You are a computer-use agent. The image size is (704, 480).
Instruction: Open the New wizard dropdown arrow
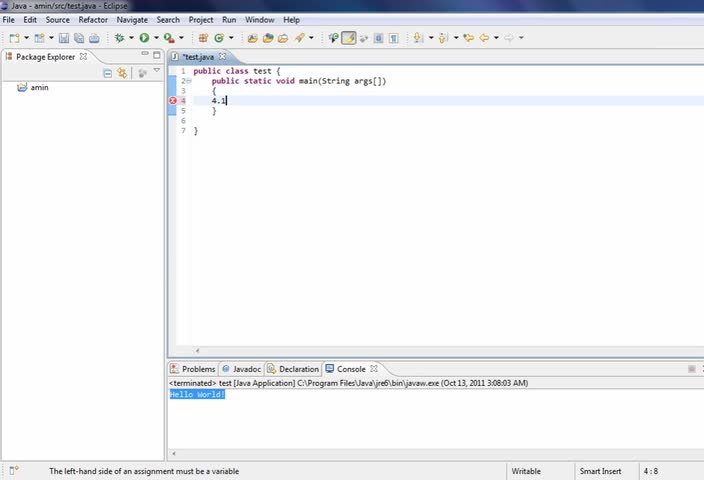click(26, 38)
